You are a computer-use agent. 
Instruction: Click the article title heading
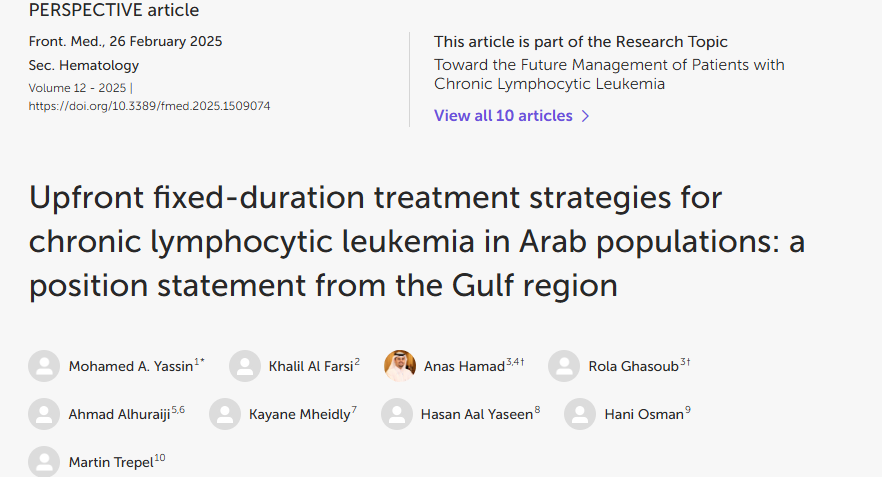point(375,241)
